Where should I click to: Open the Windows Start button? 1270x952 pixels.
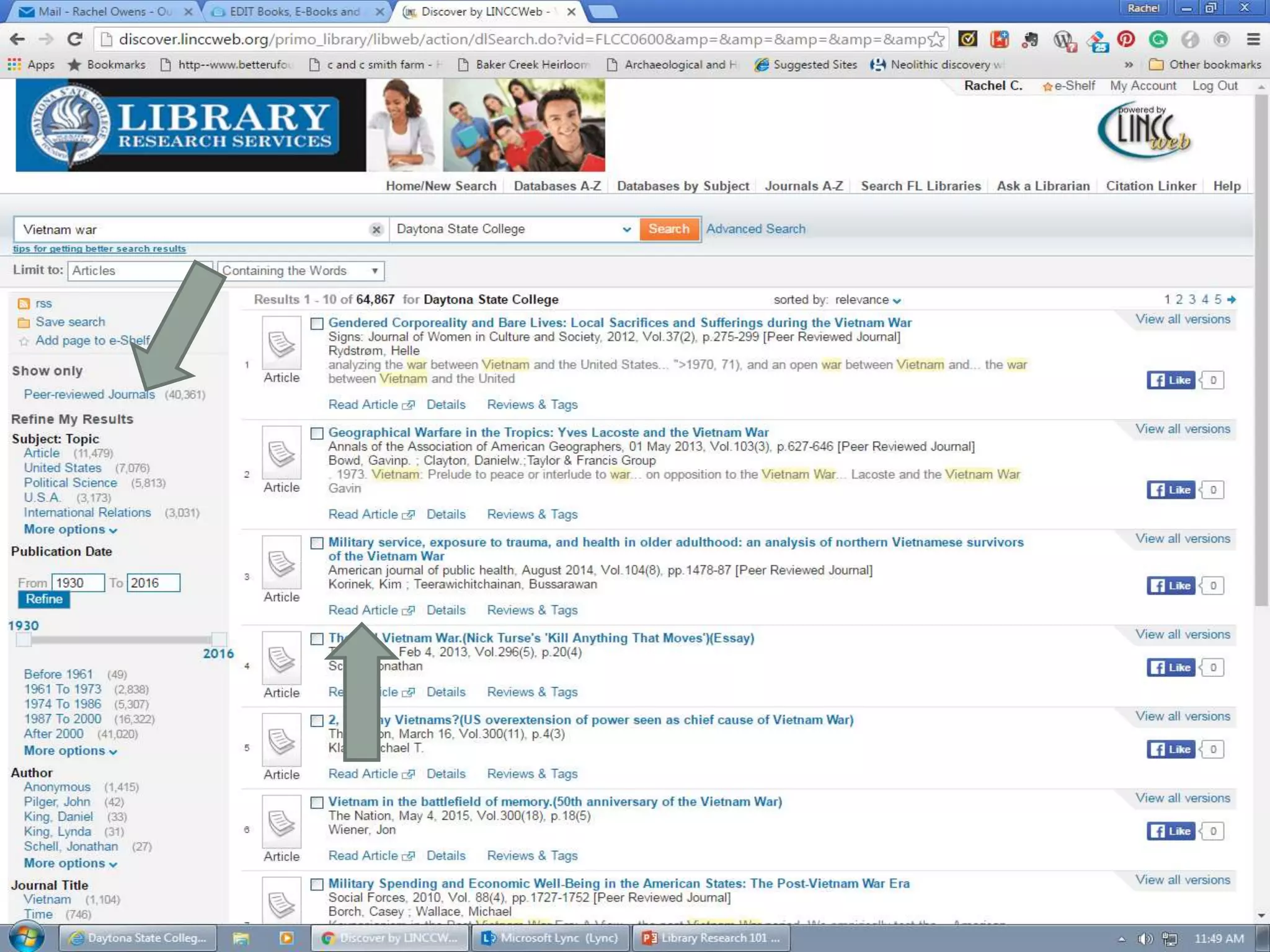click(x=26, y=937)
